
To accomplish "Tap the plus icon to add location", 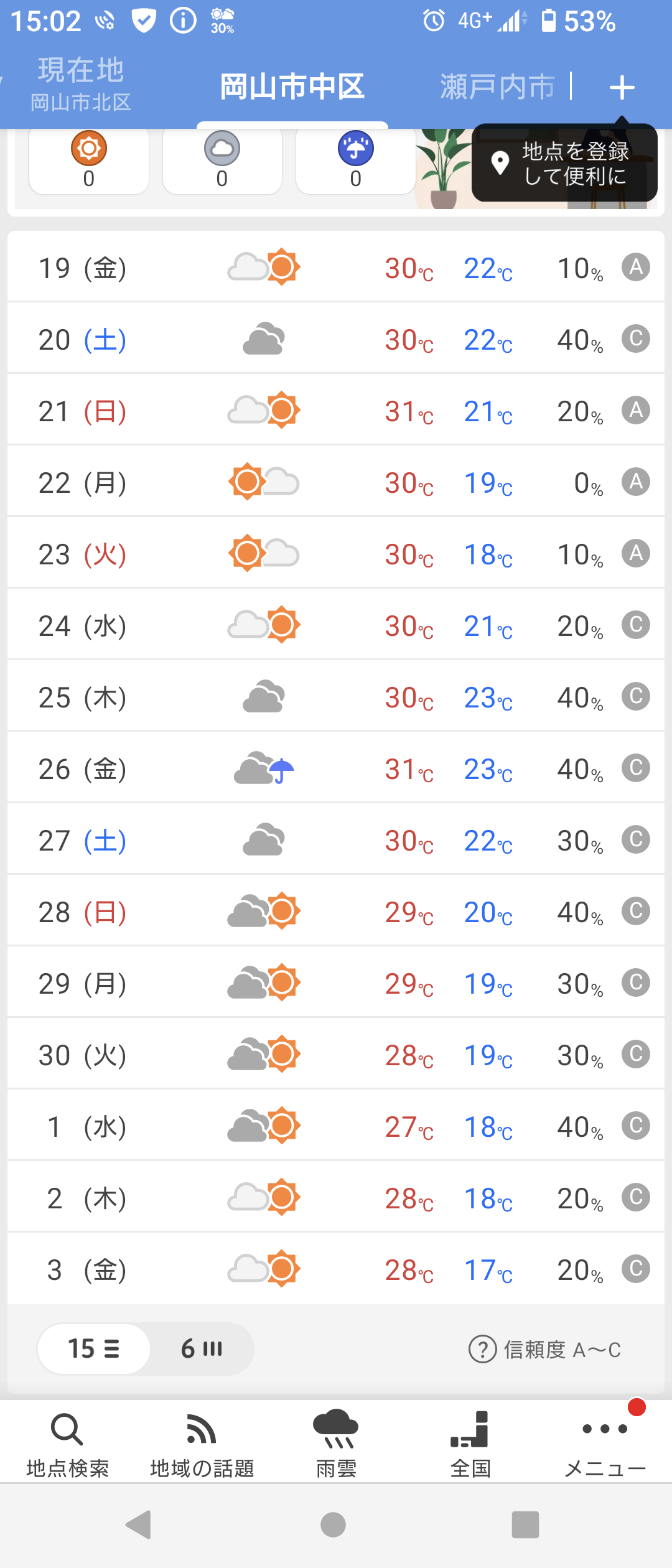I will 622,88.
